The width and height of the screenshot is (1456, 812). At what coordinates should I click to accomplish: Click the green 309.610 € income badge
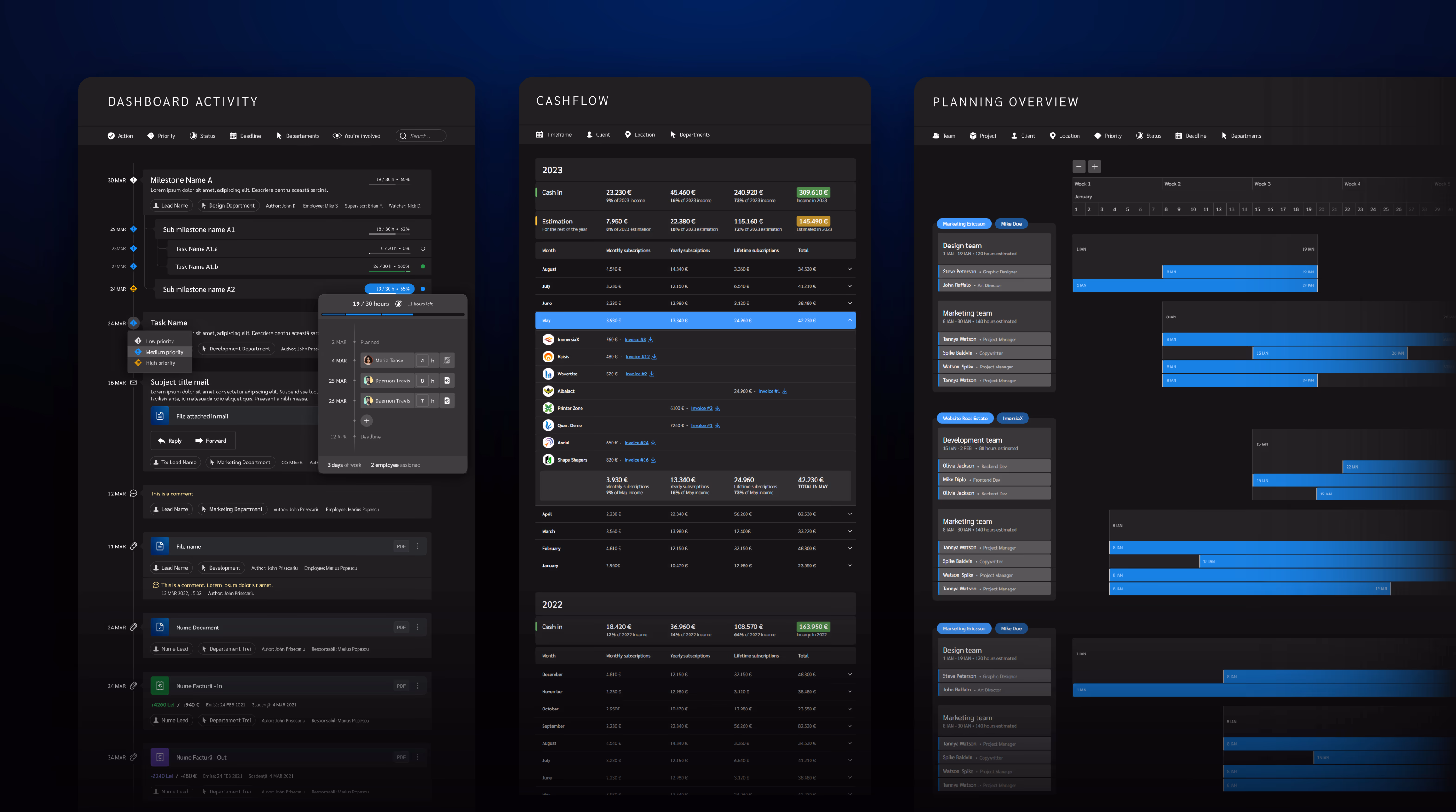(813, 192)
